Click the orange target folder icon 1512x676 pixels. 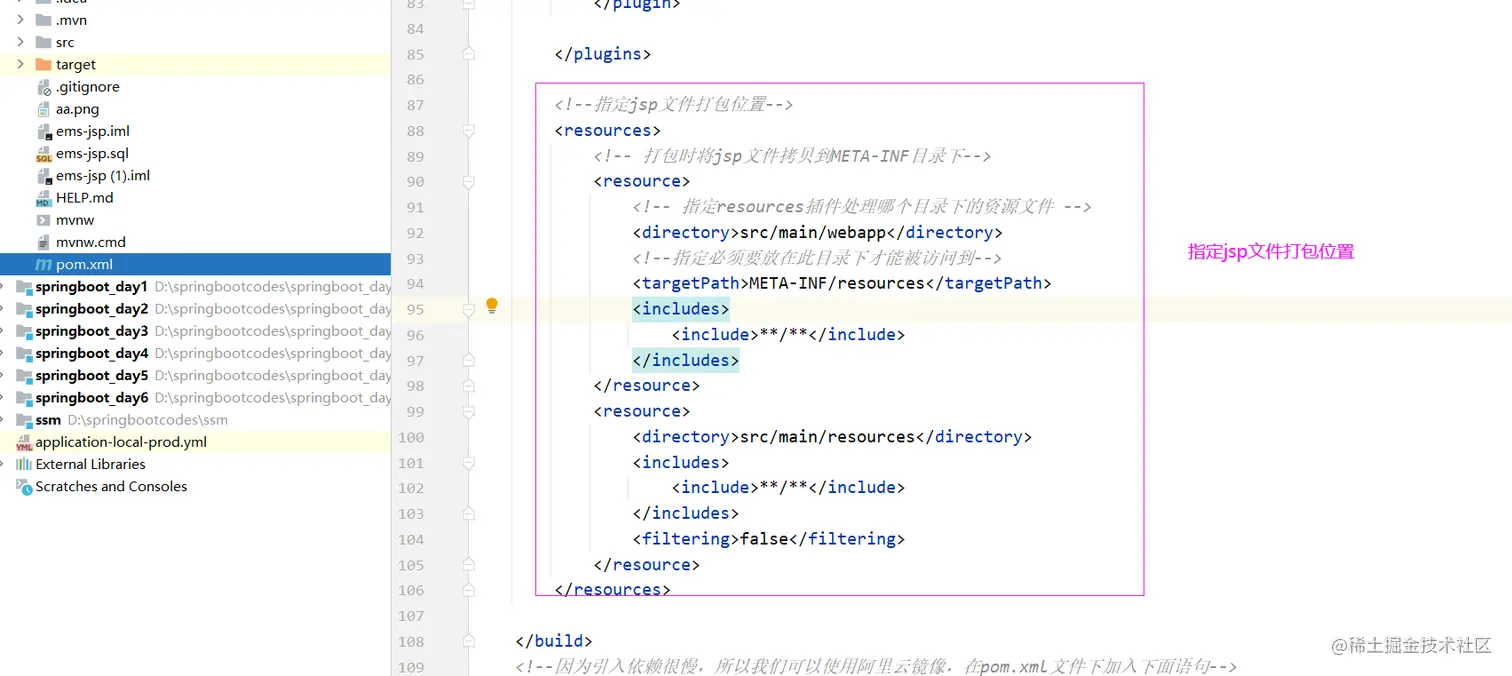(x=43, y=64)
